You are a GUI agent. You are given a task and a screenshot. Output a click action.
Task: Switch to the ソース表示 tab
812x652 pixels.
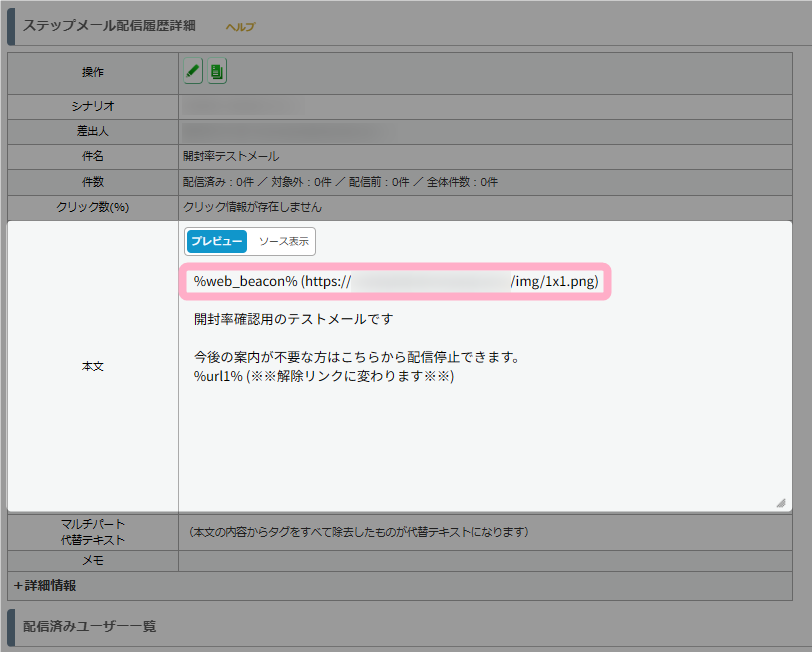283,242
